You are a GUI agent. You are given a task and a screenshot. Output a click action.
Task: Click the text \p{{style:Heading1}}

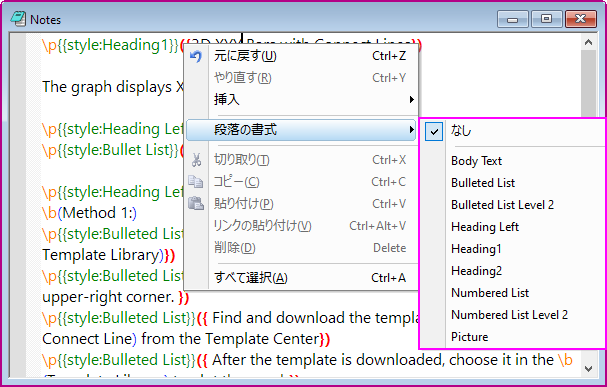pos(111,45)
